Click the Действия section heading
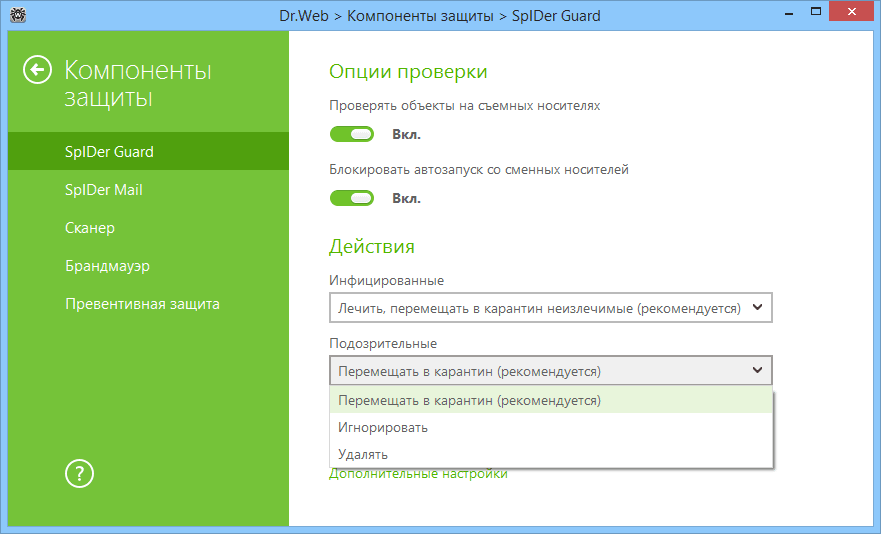This screenshot has height=534, width=881. [x=372, y=246]
